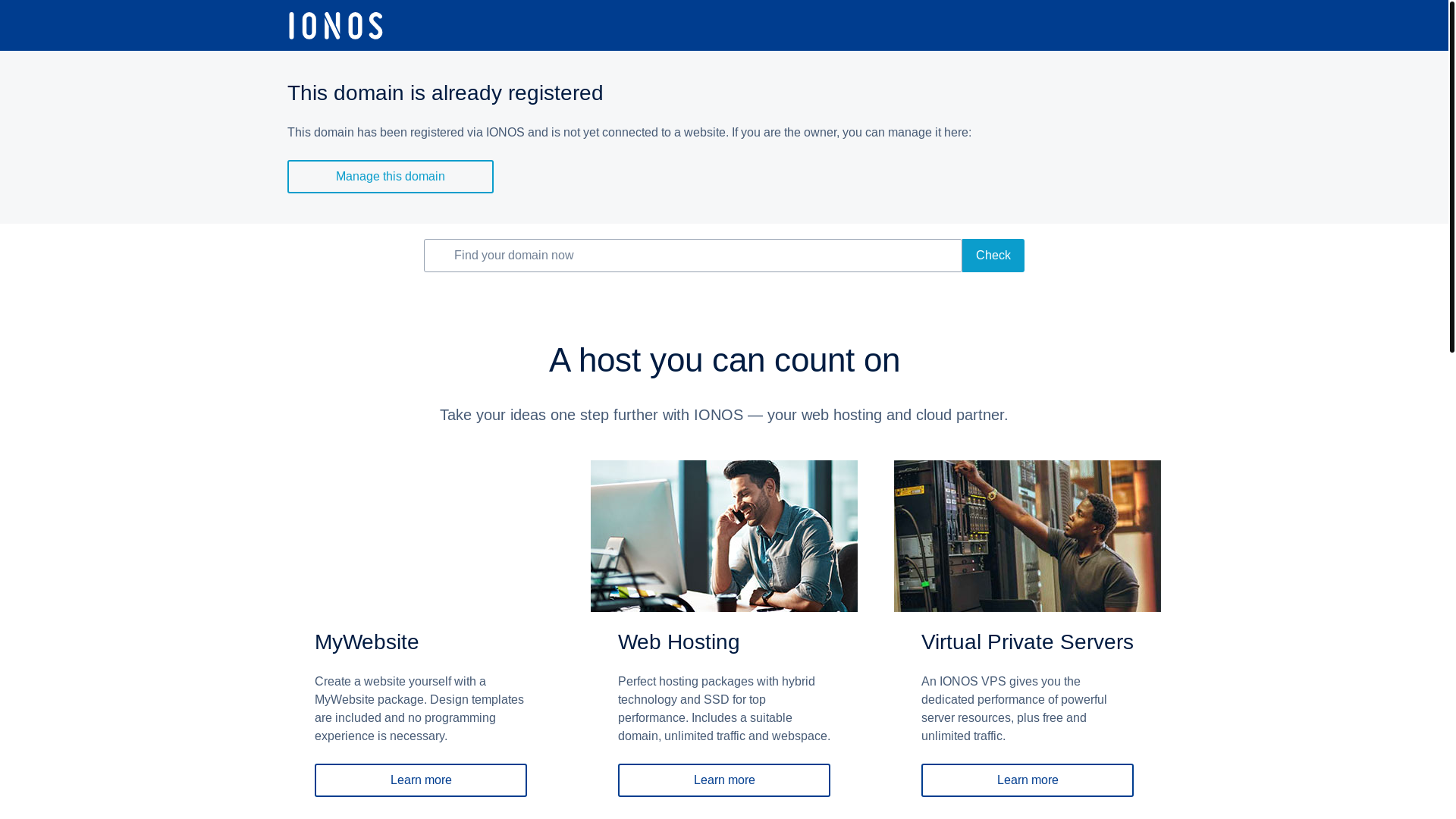This screenshot has width=1456, height=819.
Task: Click the page vertical scrollbar
Action: click(1451, 176)
